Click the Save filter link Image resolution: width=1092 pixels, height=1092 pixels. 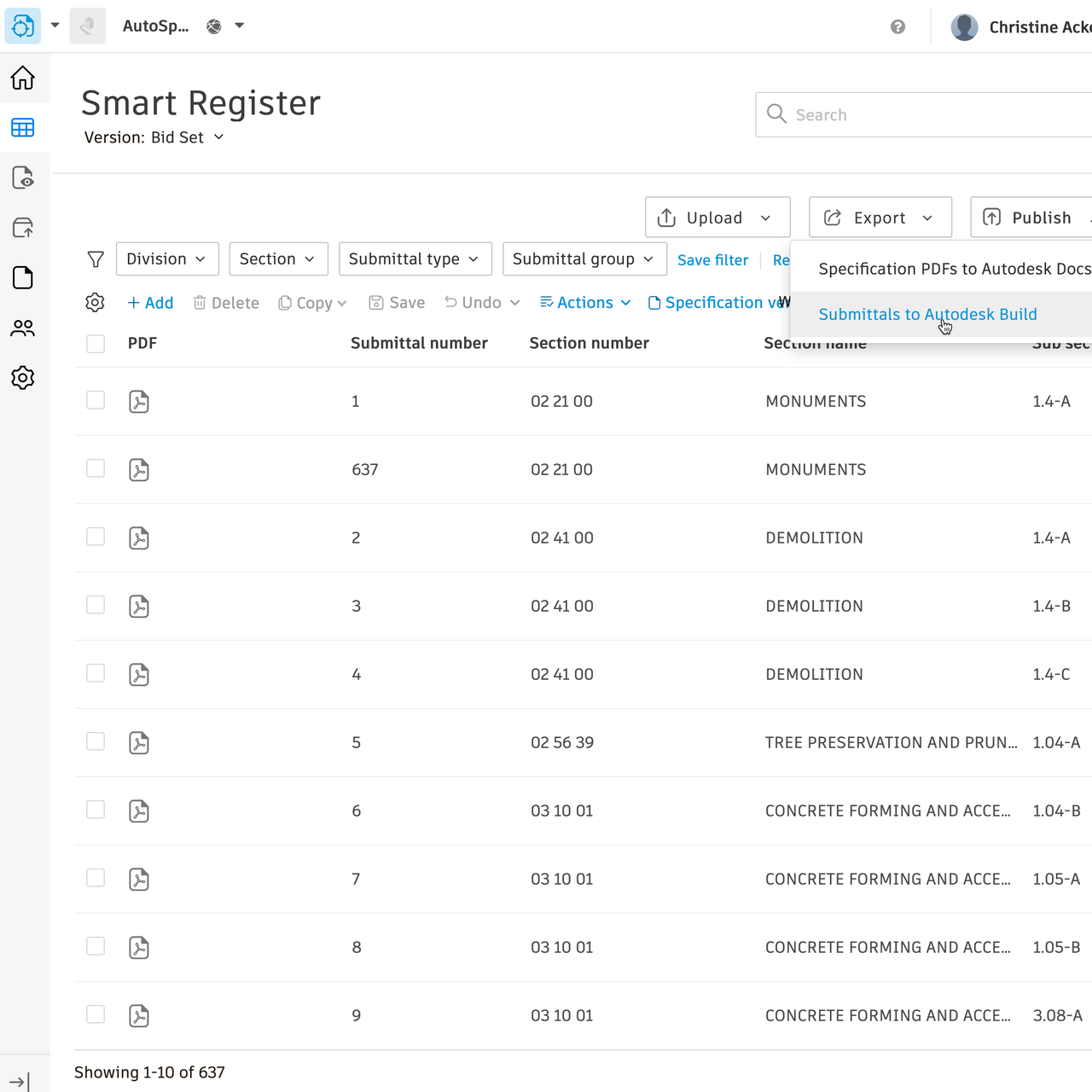[712, 260]
